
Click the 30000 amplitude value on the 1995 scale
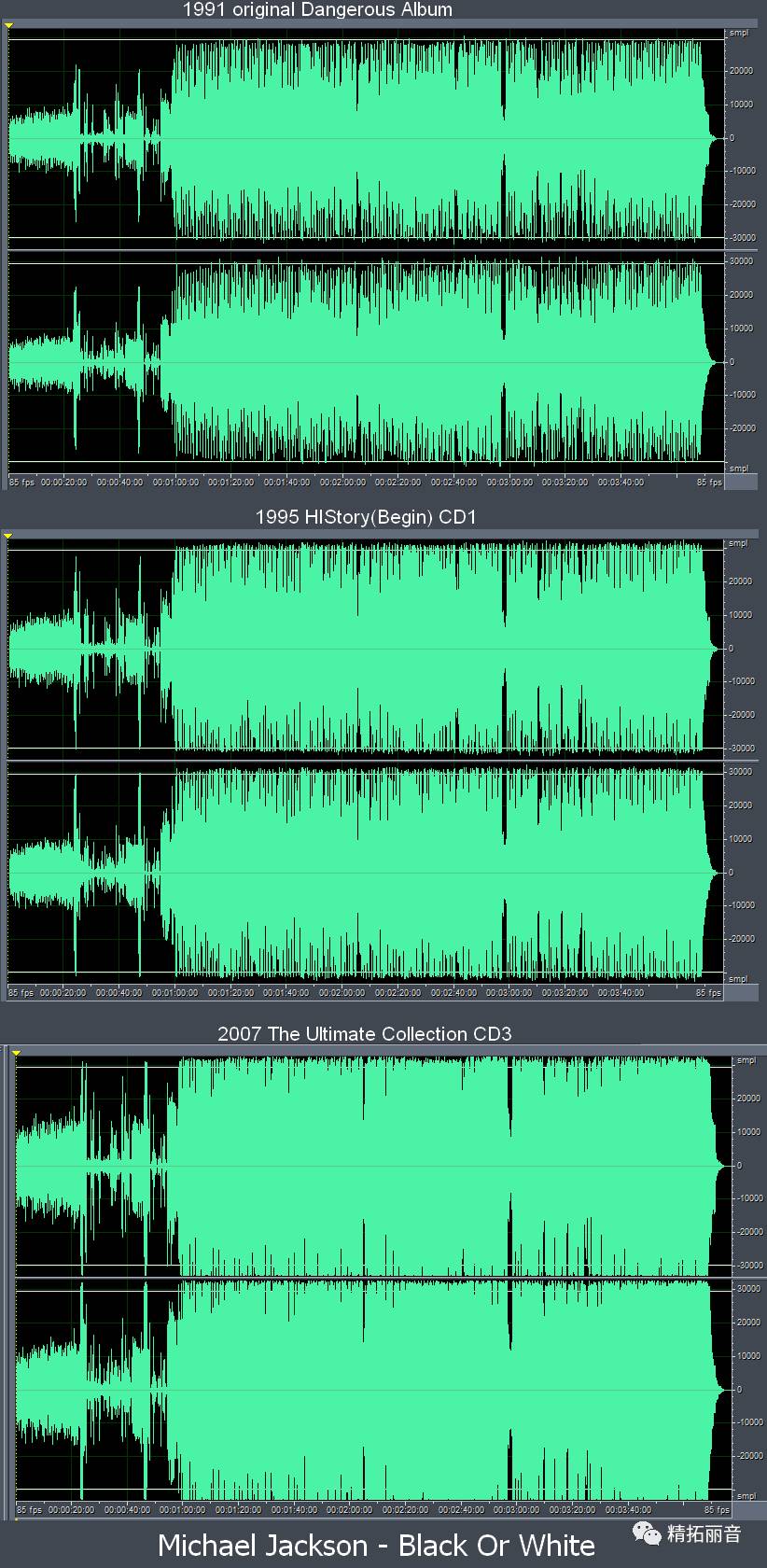click(x=743, y=772)
